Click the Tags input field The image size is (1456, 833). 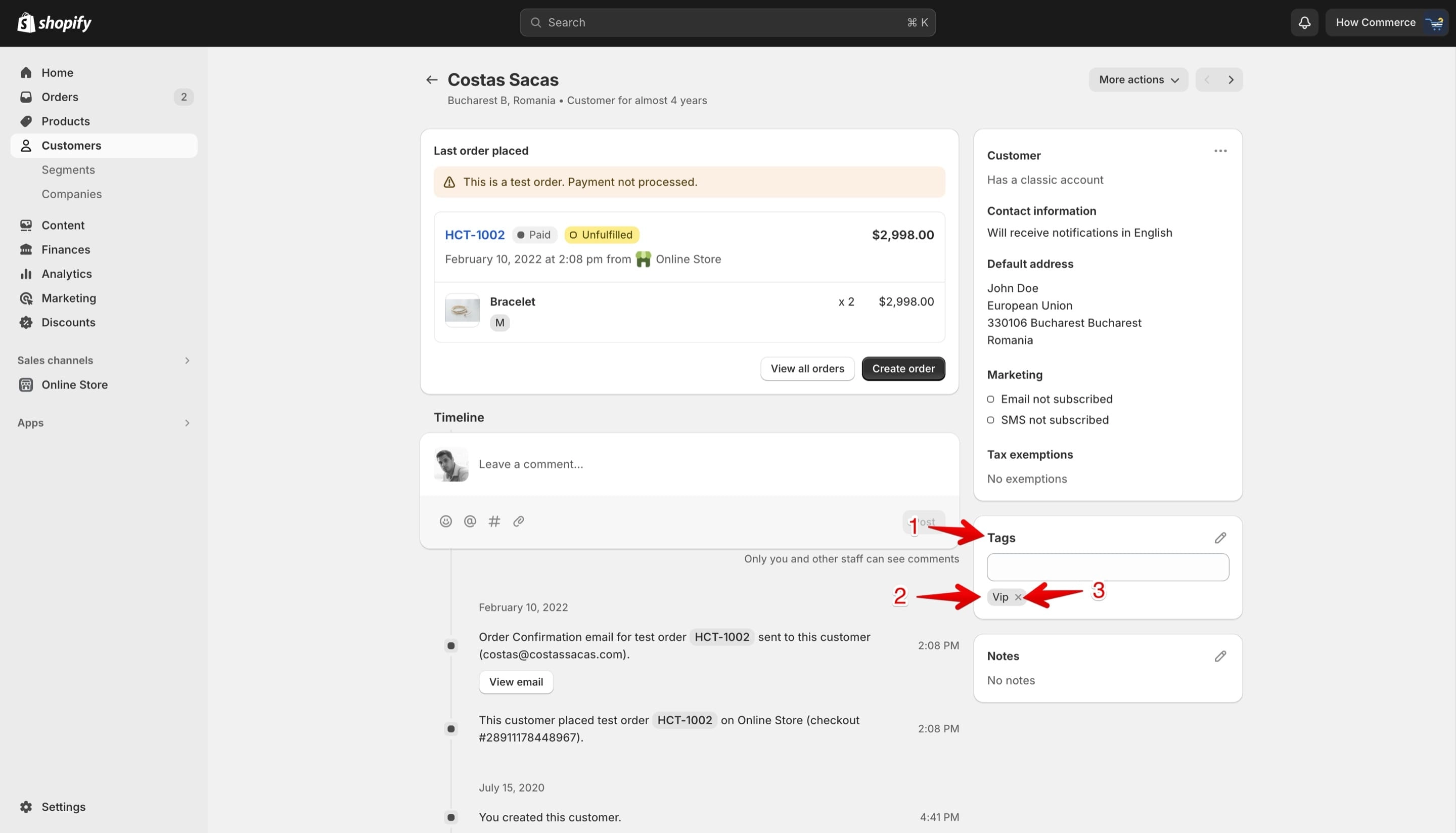click(x=1108, y=567)
